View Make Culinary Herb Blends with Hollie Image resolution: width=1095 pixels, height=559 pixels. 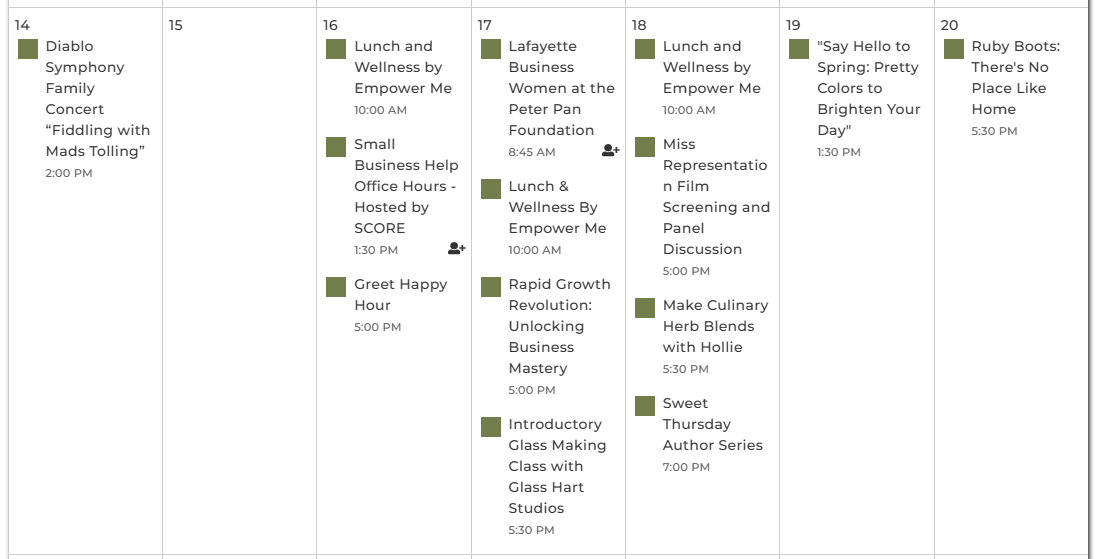point(715,326)
